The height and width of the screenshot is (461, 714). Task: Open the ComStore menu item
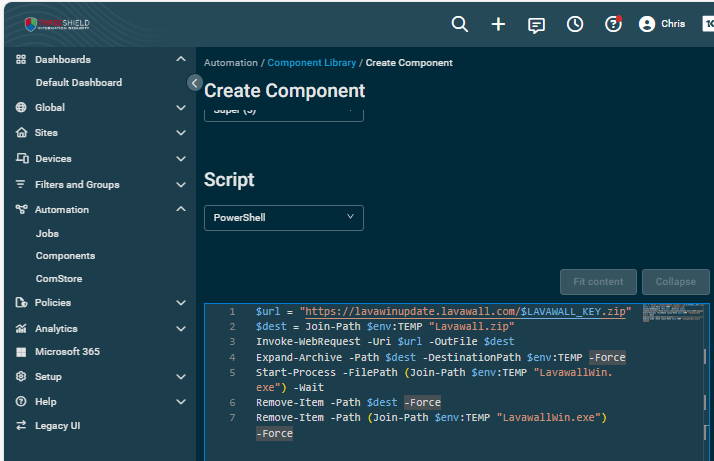[x=59, y=279]
